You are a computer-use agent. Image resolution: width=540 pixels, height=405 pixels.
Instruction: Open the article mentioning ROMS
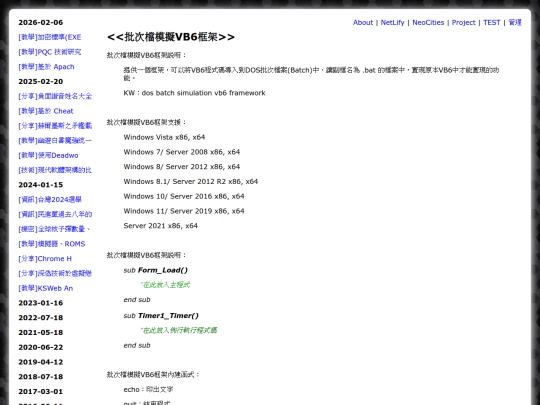pos(52,244)
